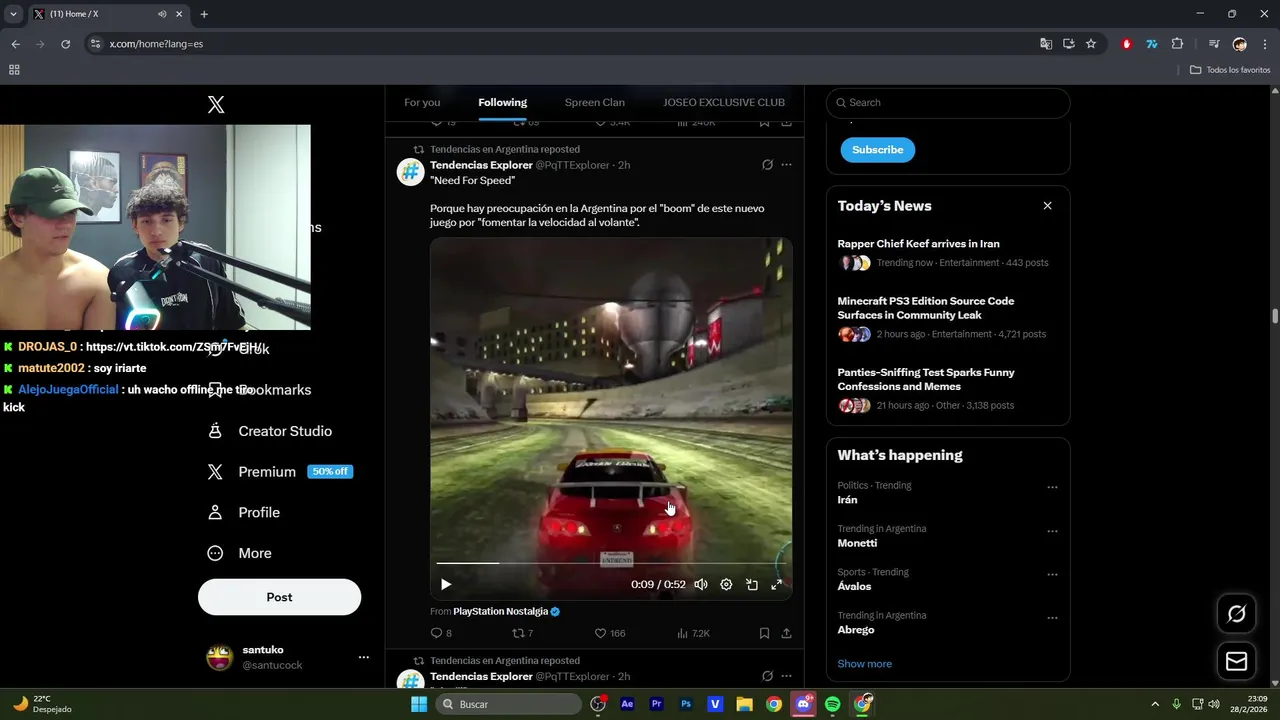Open the options menu for the Ávalos trend
This screenshot has width=1280, height=720.
(x=1052, y=575)
